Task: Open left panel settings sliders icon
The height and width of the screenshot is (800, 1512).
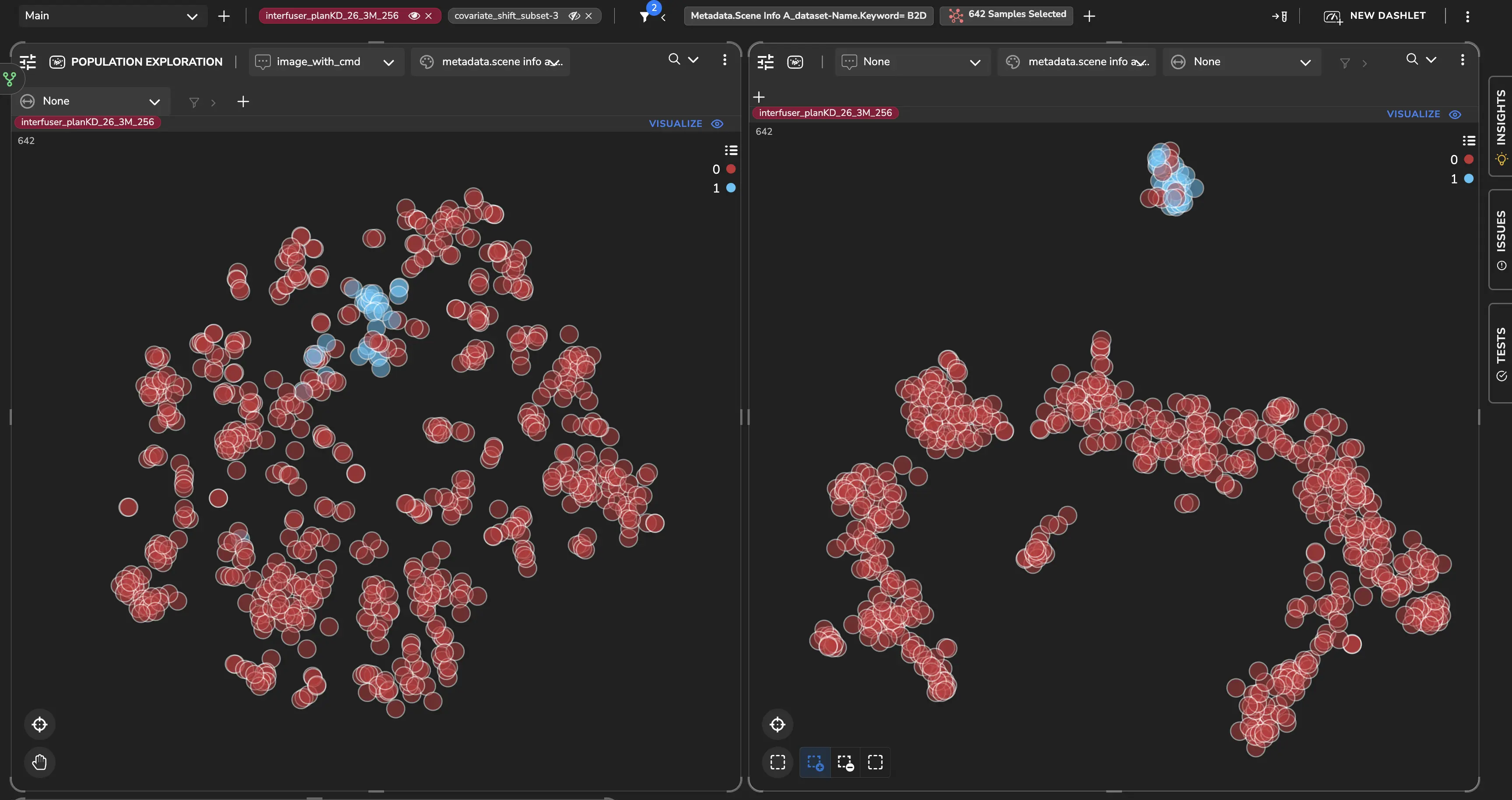Action: tap(28, 62)
